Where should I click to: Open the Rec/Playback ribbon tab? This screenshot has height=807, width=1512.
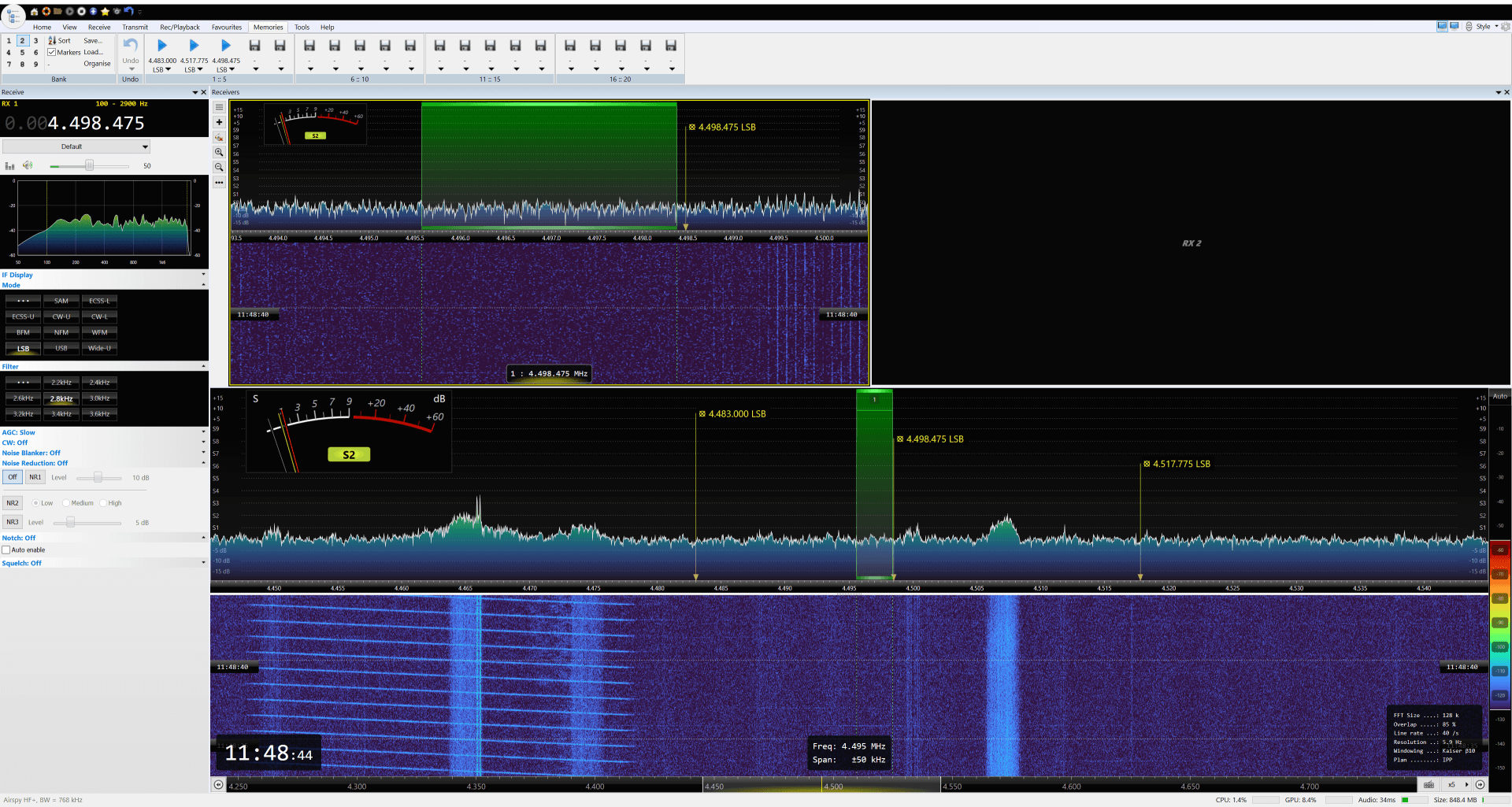point(180,28)
